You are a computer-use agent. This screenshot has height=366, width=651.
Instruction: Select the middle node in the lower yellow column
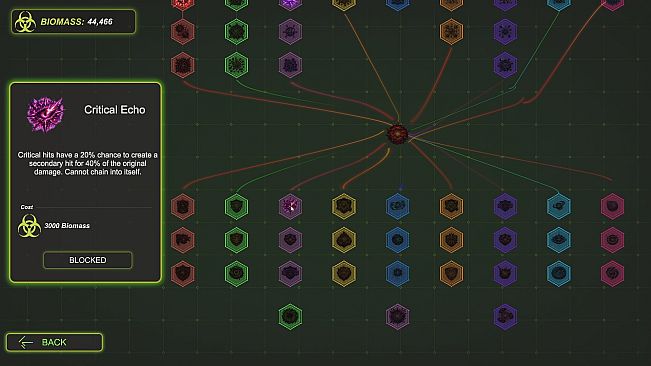click(344, 240)
